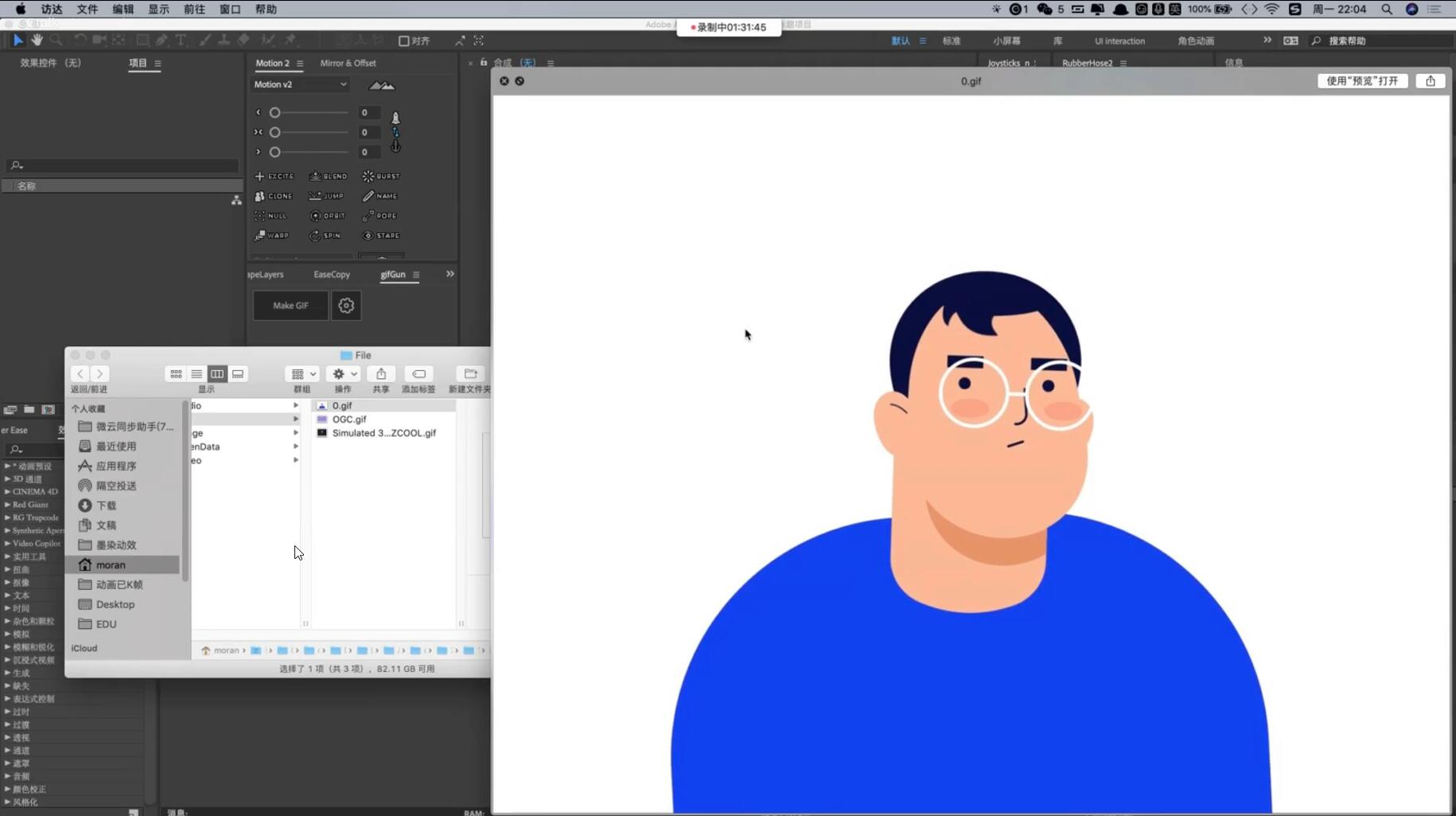Click the Make GIF button

tap(290, 306)
